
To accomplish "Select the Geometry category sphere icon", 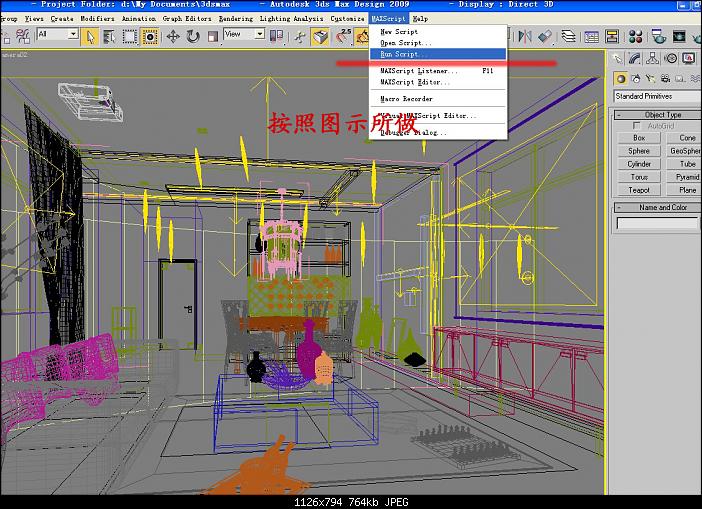I will tap(621, 79).
